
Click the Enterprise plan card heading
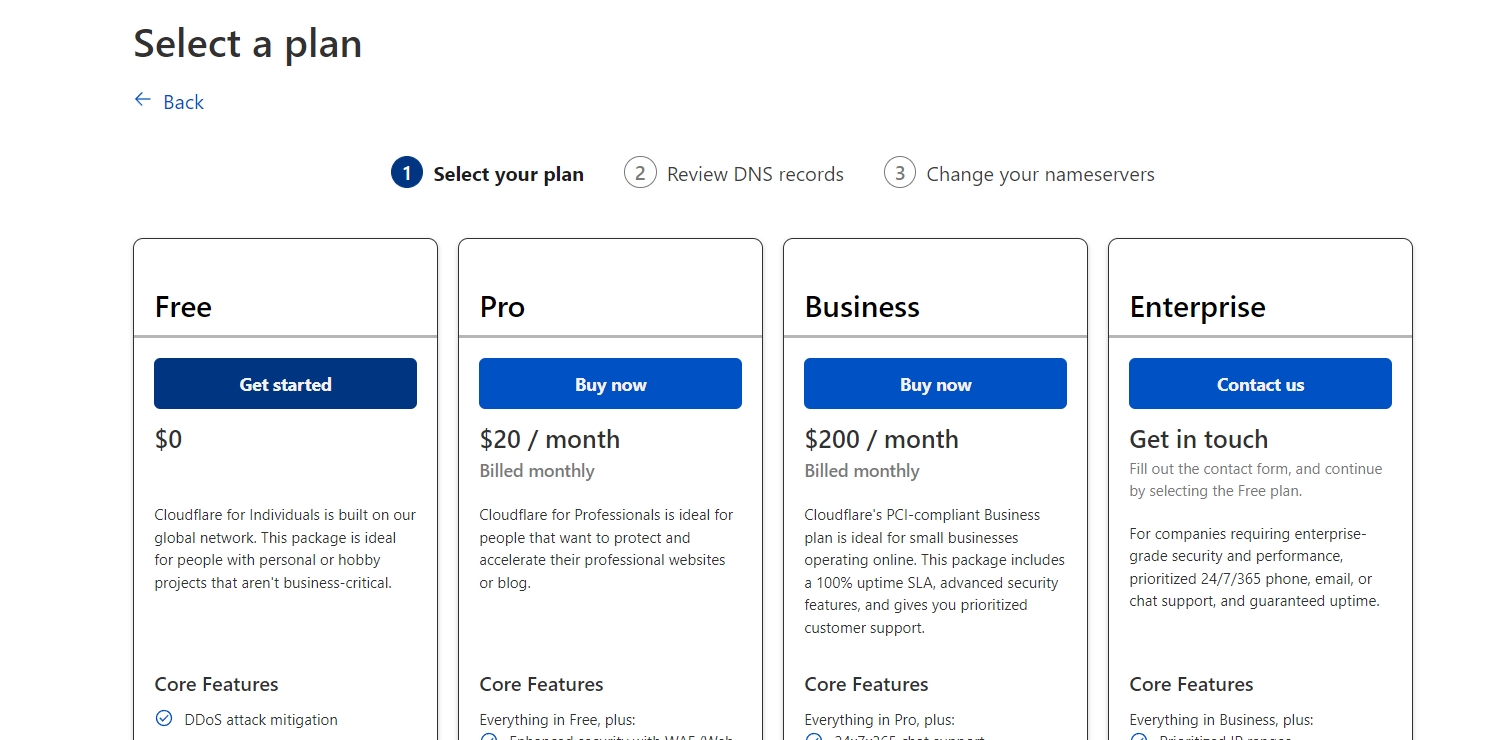coord(1197,307)
